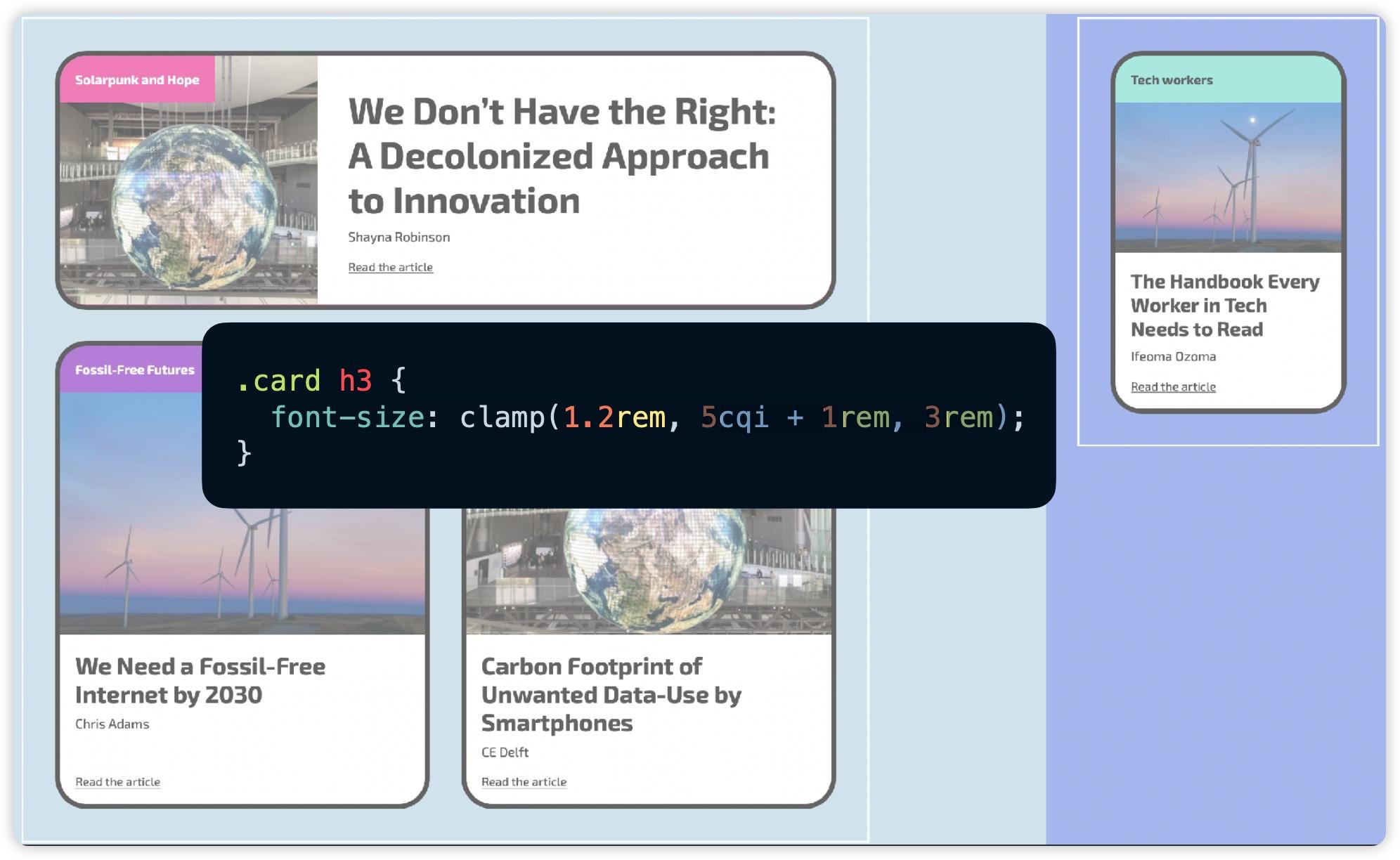Viewport: 1400px width, 860px height.
Task: Open 'Read the article' link below Chris Adams
Action: pos(117,782)
